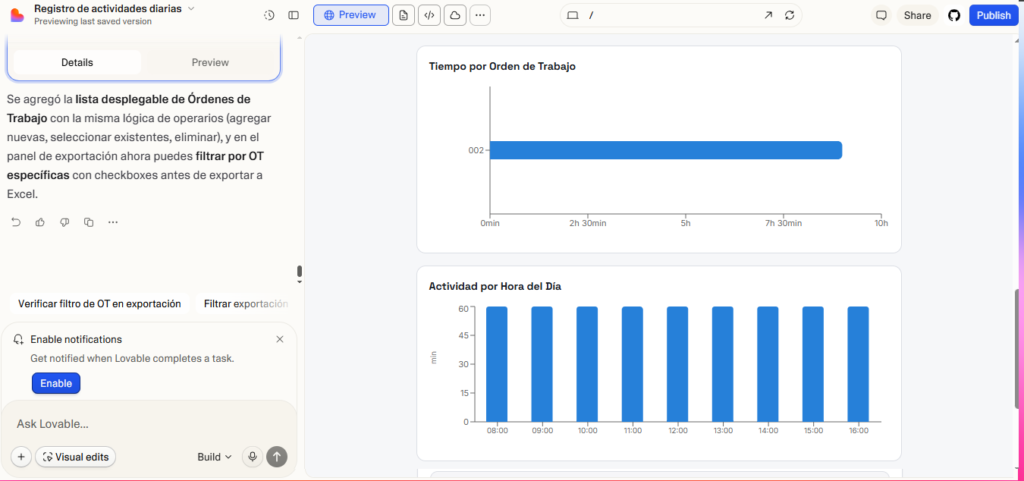Screen dimensions: 1024x481
Task: Select the Preview tab in chat panel
Action: 210,62
